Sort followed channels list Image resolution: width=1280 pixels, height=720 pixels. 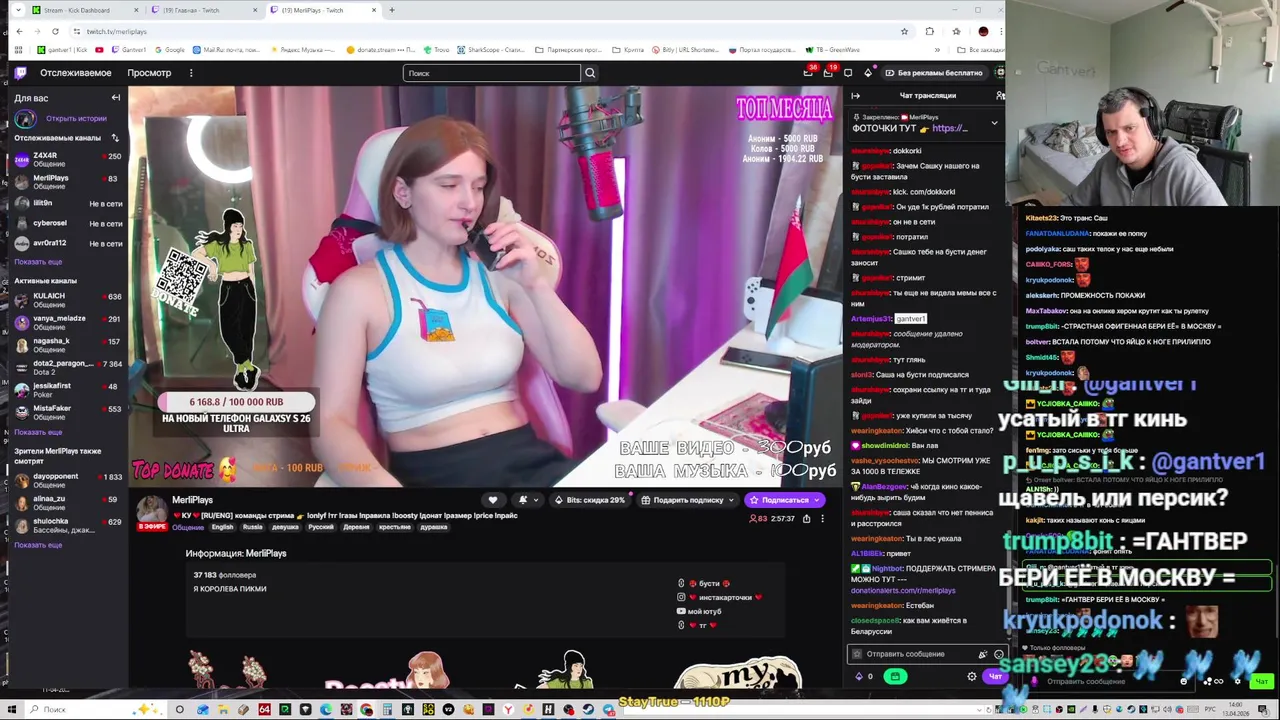click(115, 138)
